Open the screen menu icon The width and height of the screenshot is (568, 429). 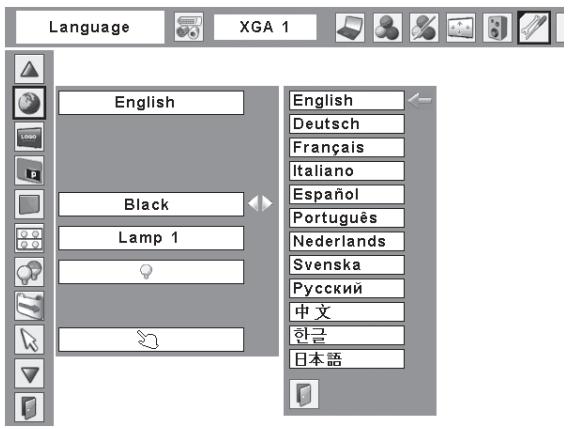pyautogui.click(x=460, y=28)
